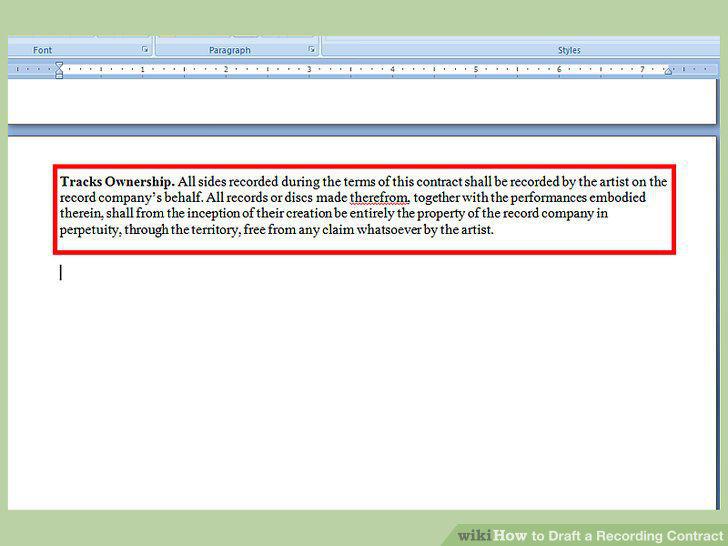Click the misspelled word "therefrom"
Screen dimensions: 728x546
pyautogui.click(x=379, y=198)
